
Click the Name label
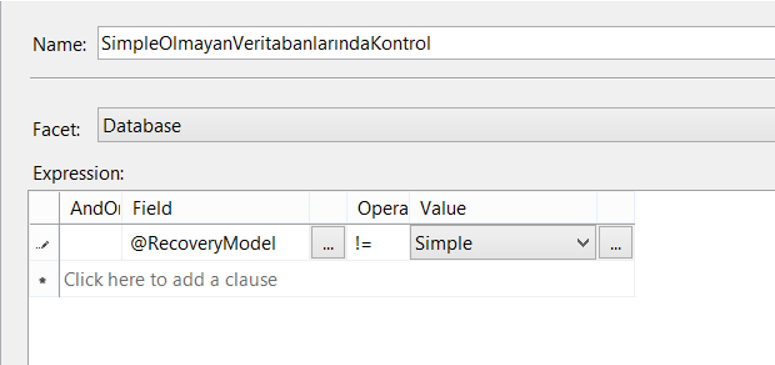click(x=59, y=45)
